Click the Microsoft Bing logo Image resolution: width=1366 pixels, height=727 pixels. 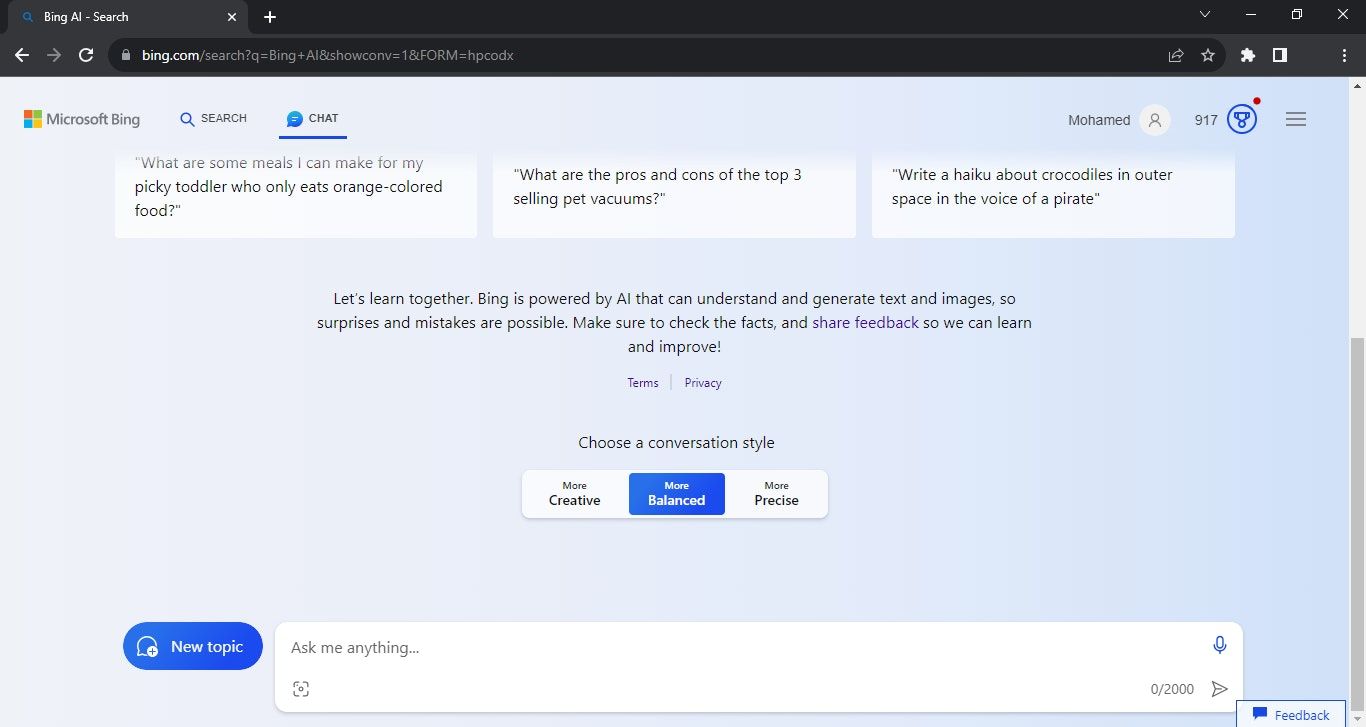(82, 119)
